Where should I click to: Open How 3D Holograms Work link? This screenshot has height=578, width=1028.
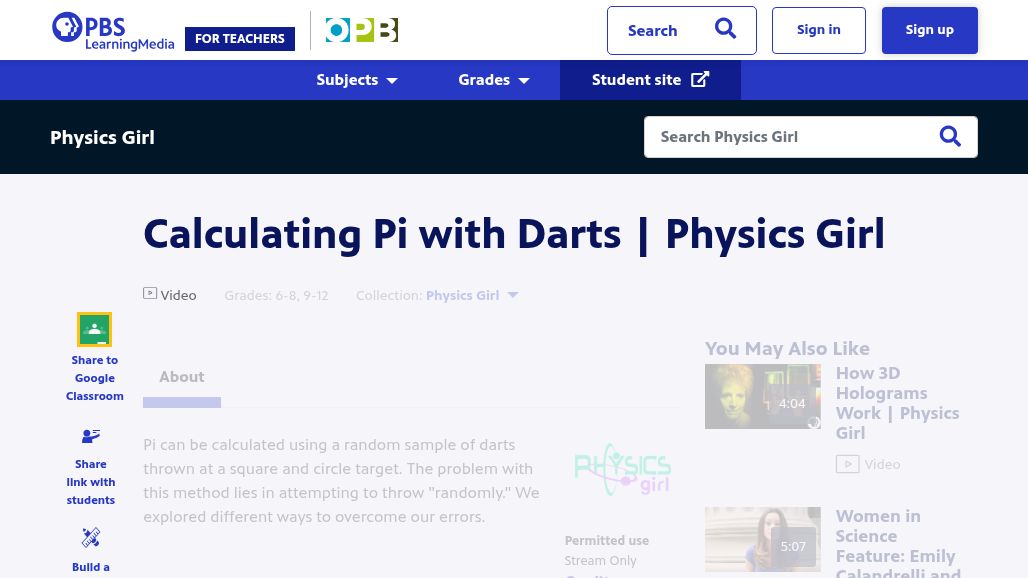click(896, 402)
